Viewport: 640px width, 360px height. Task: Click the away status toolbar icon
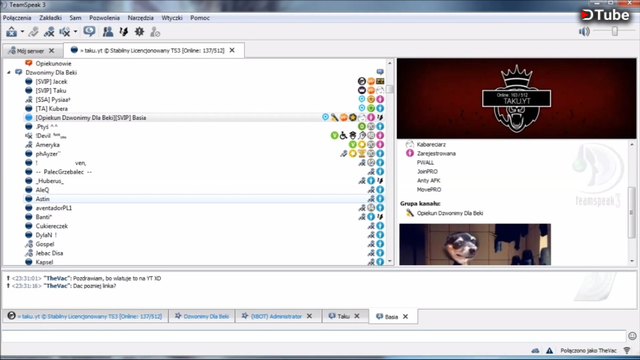pyautogui.click(x=11, y=32)
